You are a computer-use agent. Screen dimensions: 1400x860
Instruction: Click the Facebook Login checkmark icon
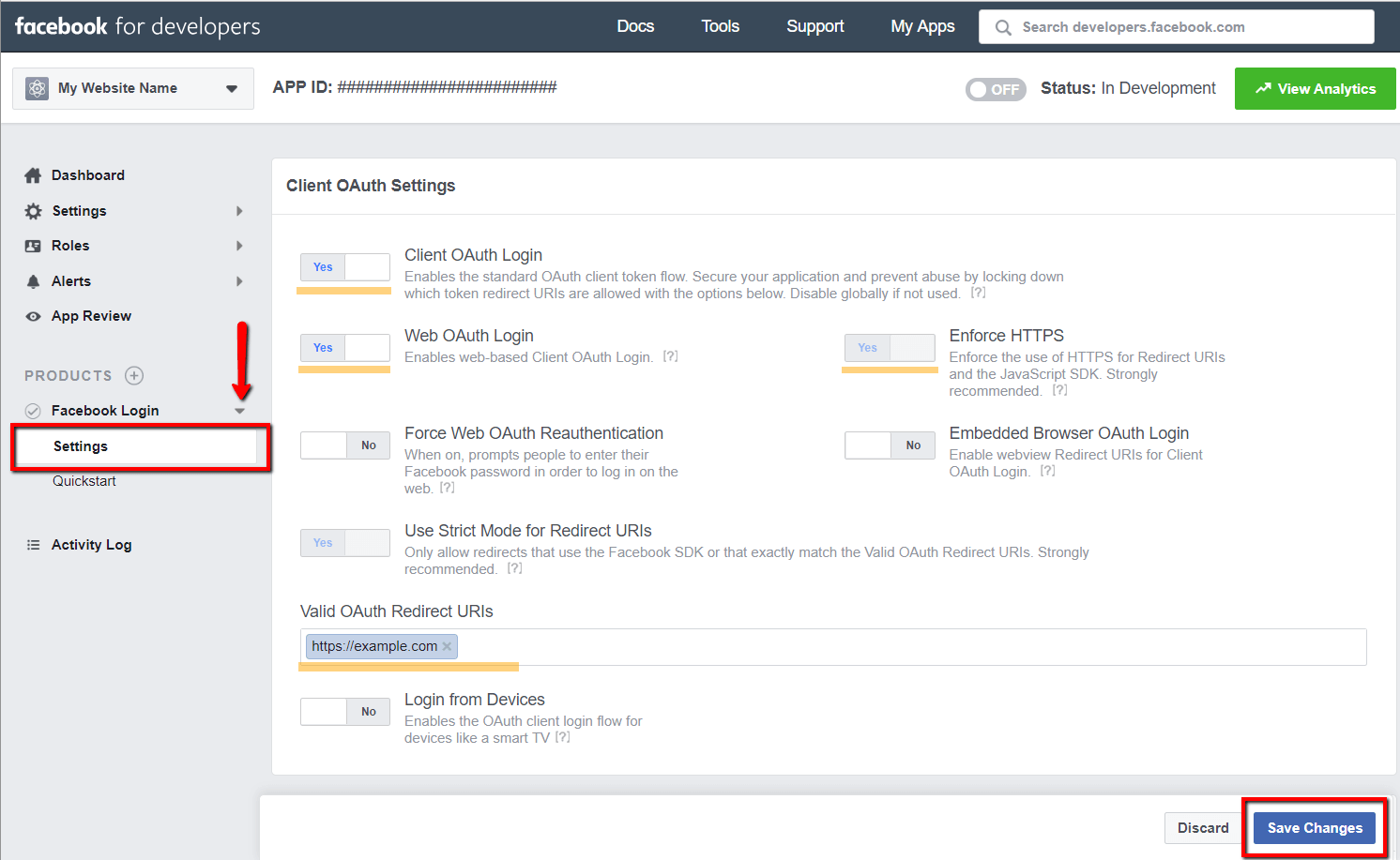(x=33, y=411)
